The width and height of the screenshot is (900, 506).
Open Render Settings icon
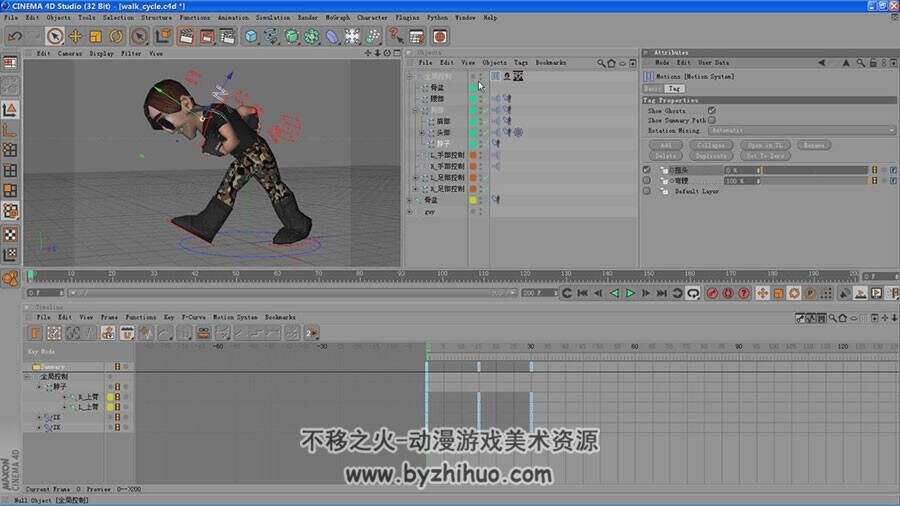tap(228, 37)
